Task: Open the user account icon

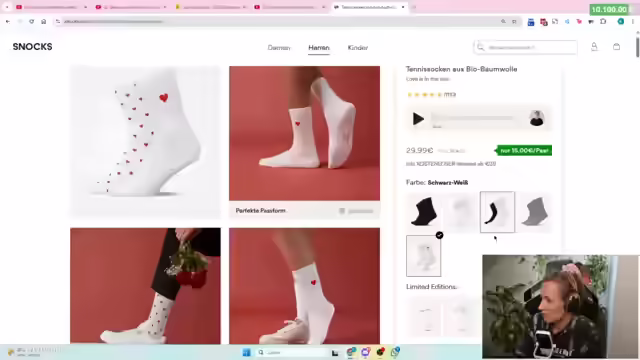Action: tap(594, 47)
